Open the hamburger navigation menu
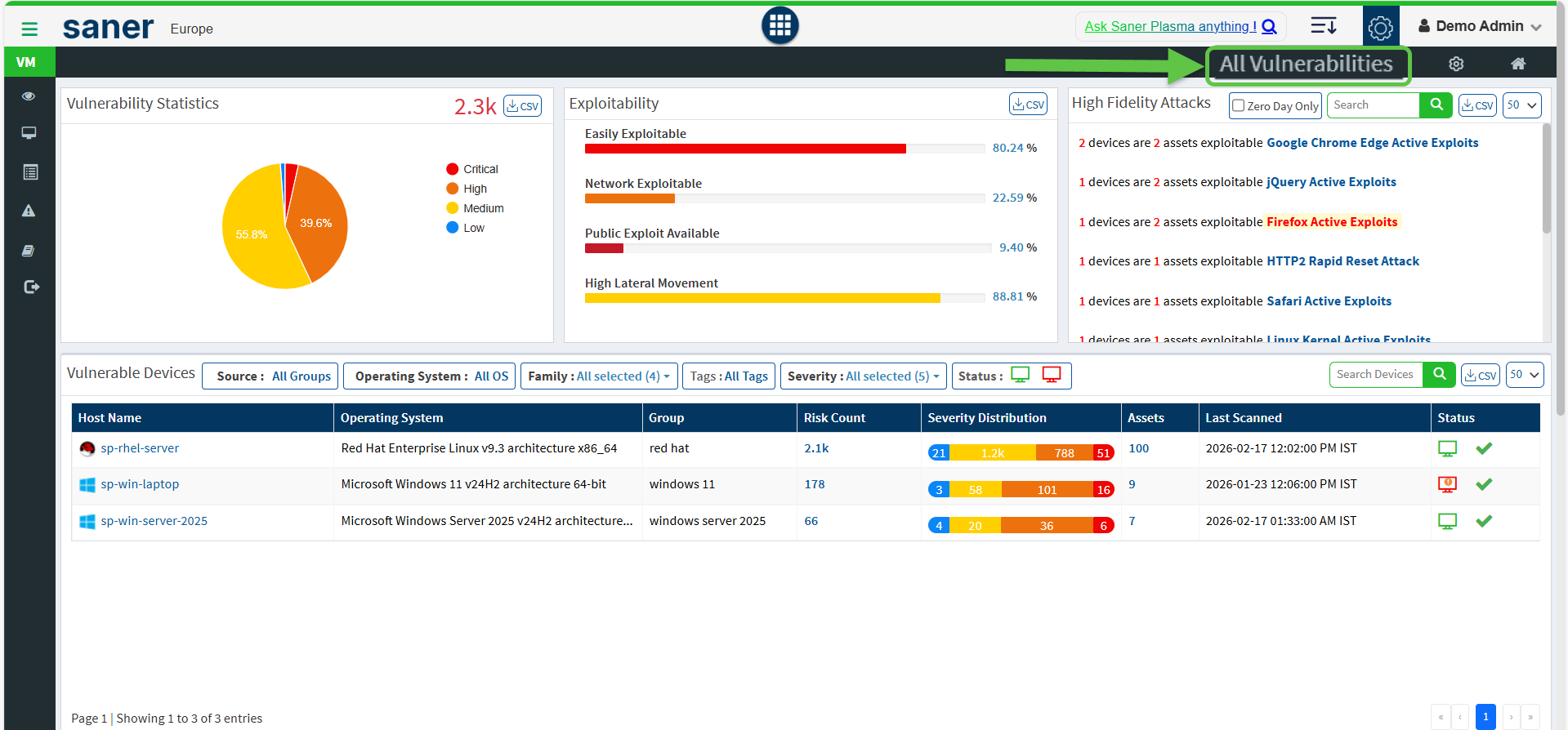 pos(29,29)
